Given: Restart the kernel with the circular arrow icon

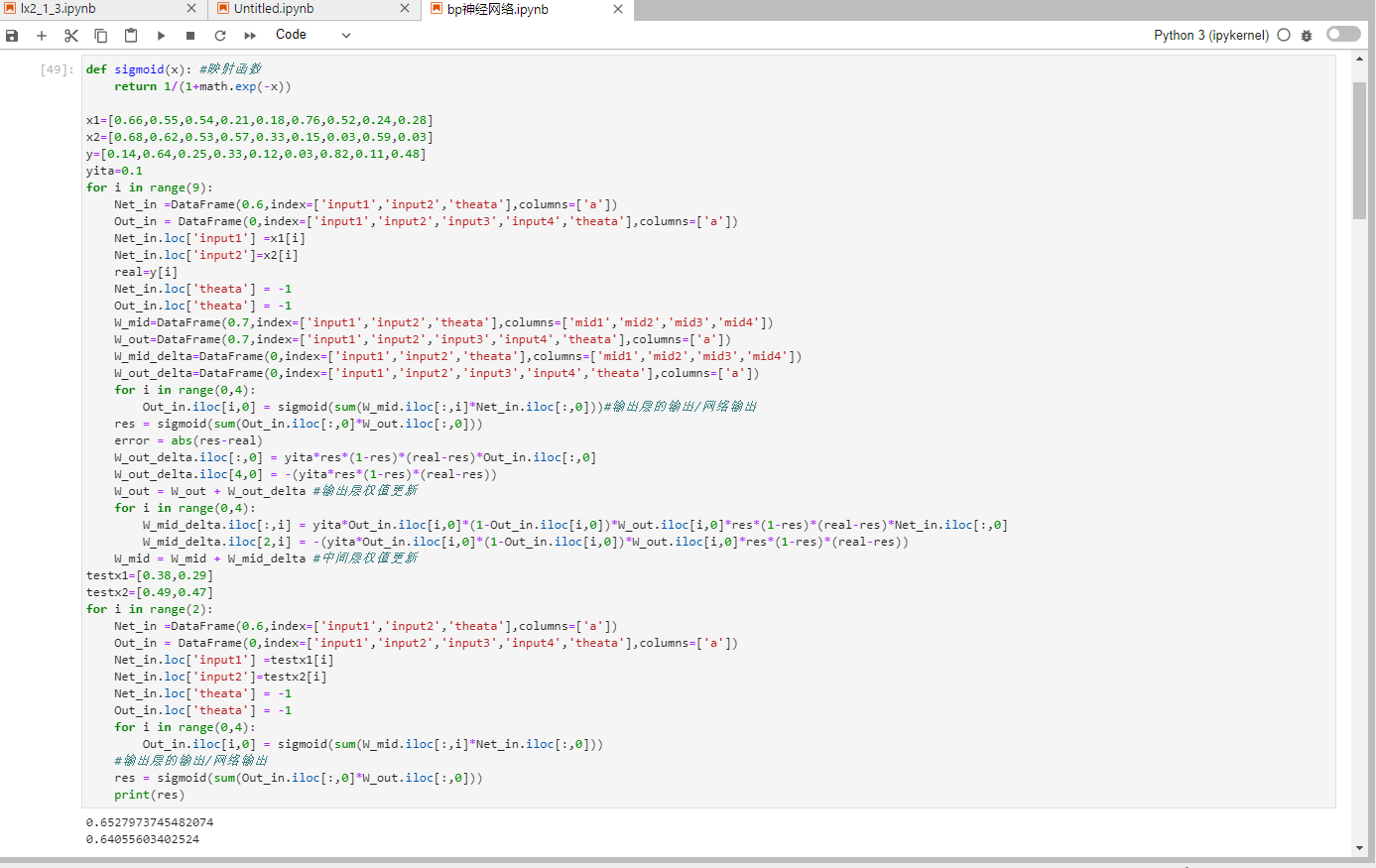Looking at the screenshot, I should tap(220, 36).
